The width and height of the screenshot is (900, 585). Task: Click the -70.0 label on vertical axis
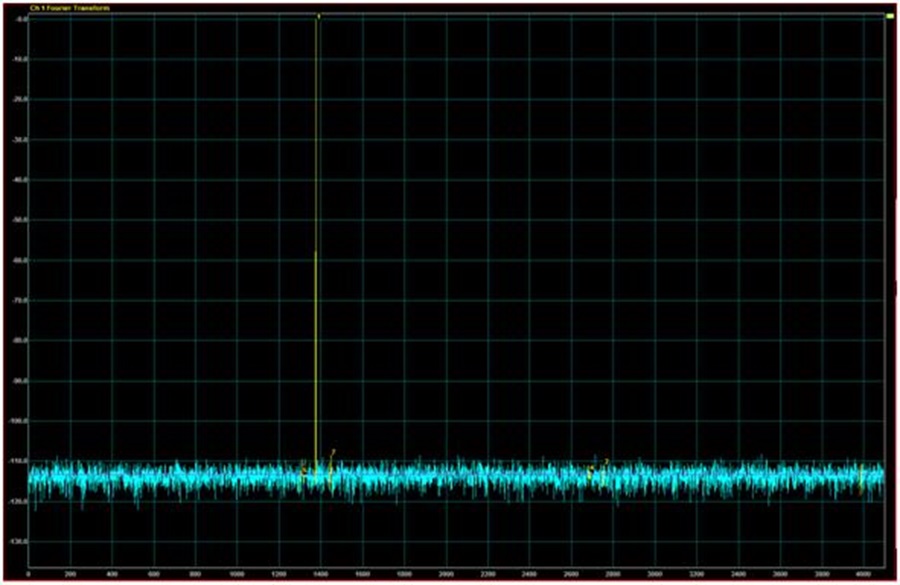pyautogui.click(x=21, y=300)
